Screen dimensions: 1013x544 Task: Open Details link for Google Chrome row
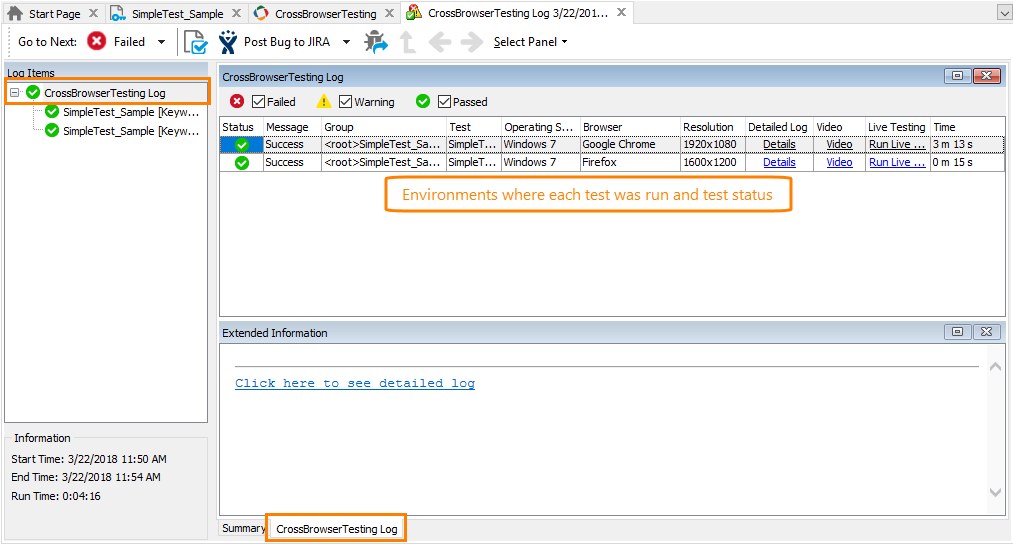779,144
